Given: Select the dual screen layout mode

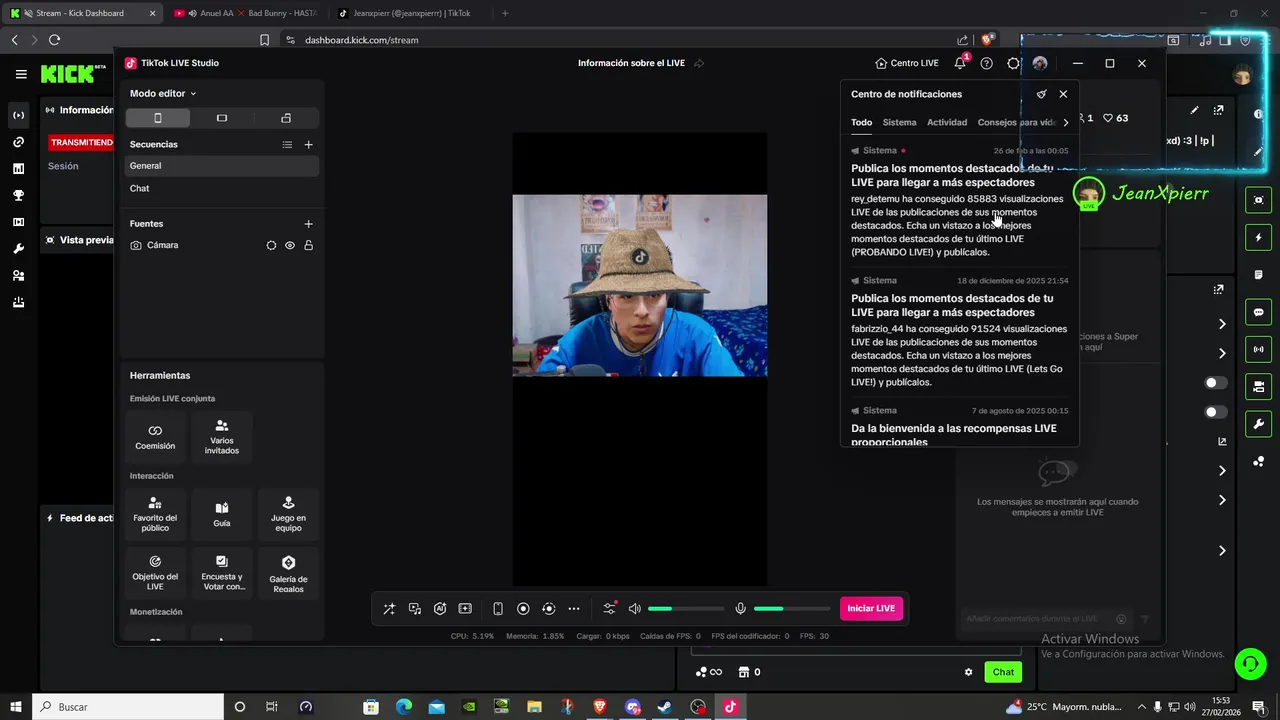Looking at the screenshot, I should click(286, 118).
